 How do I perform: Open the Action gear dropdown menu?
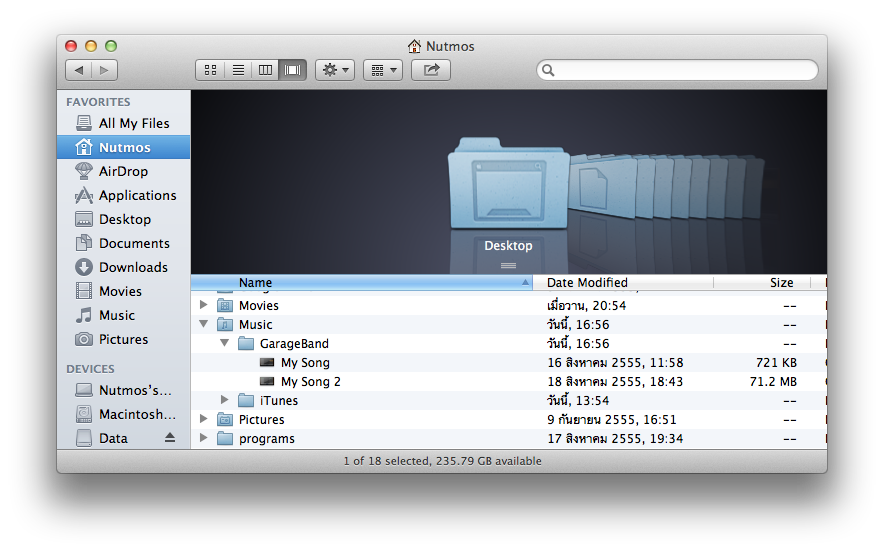[334, 70]
